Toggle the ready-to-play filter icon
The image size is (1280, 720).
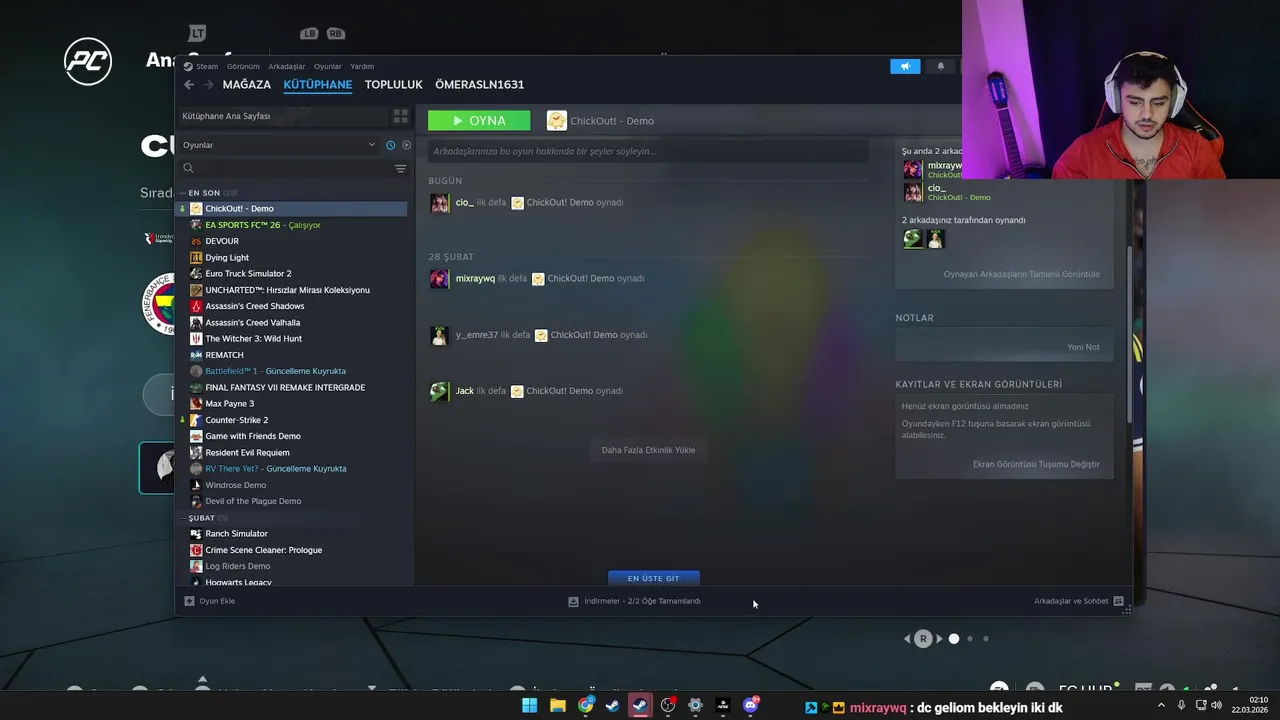[406, 145]
